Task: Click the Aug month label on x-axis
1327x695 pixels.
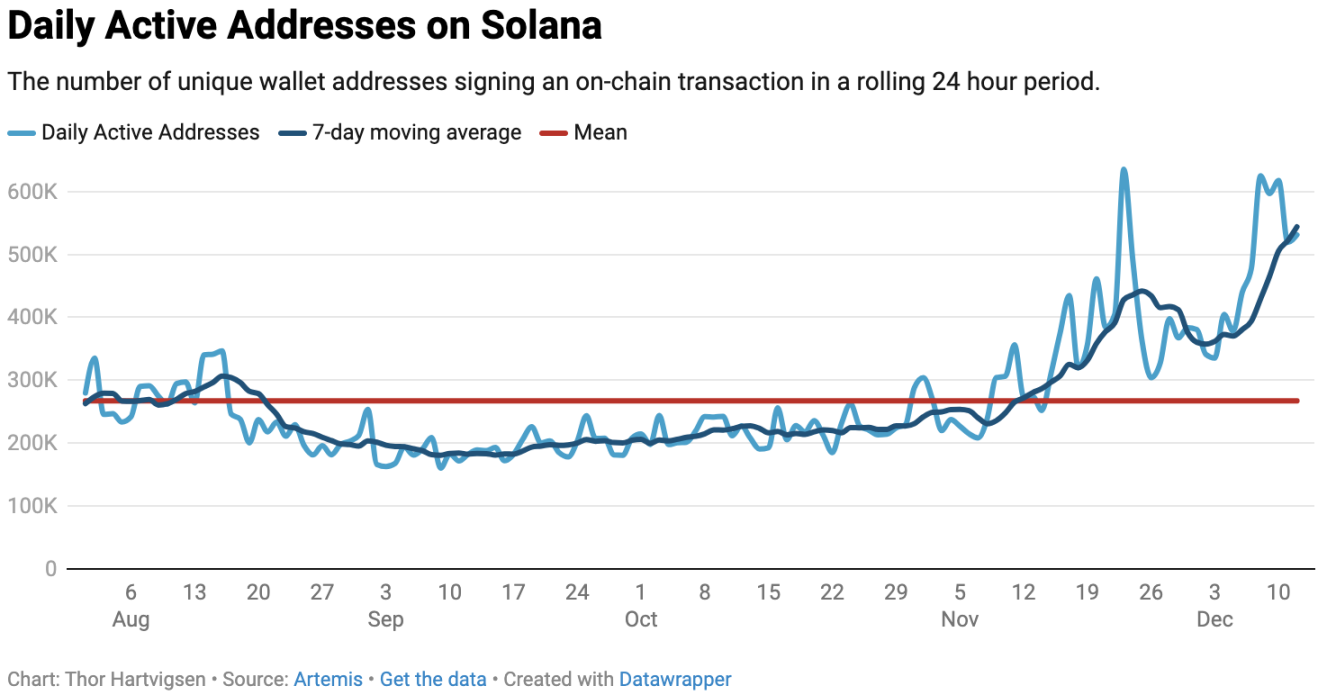Action: pyautogui.click(x=131, y=620)
